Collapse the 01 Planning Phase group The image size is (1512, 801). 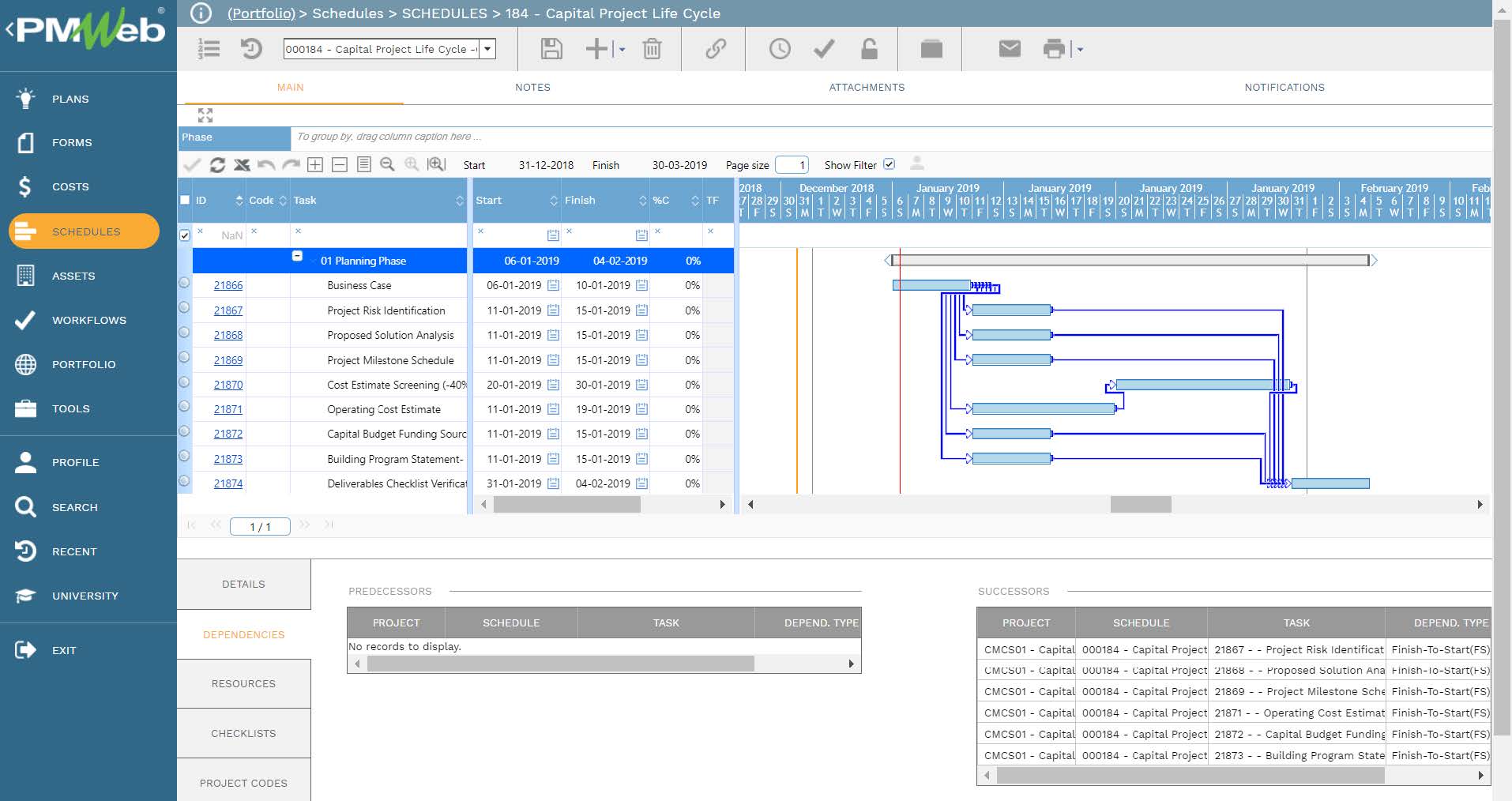(297, 256)
